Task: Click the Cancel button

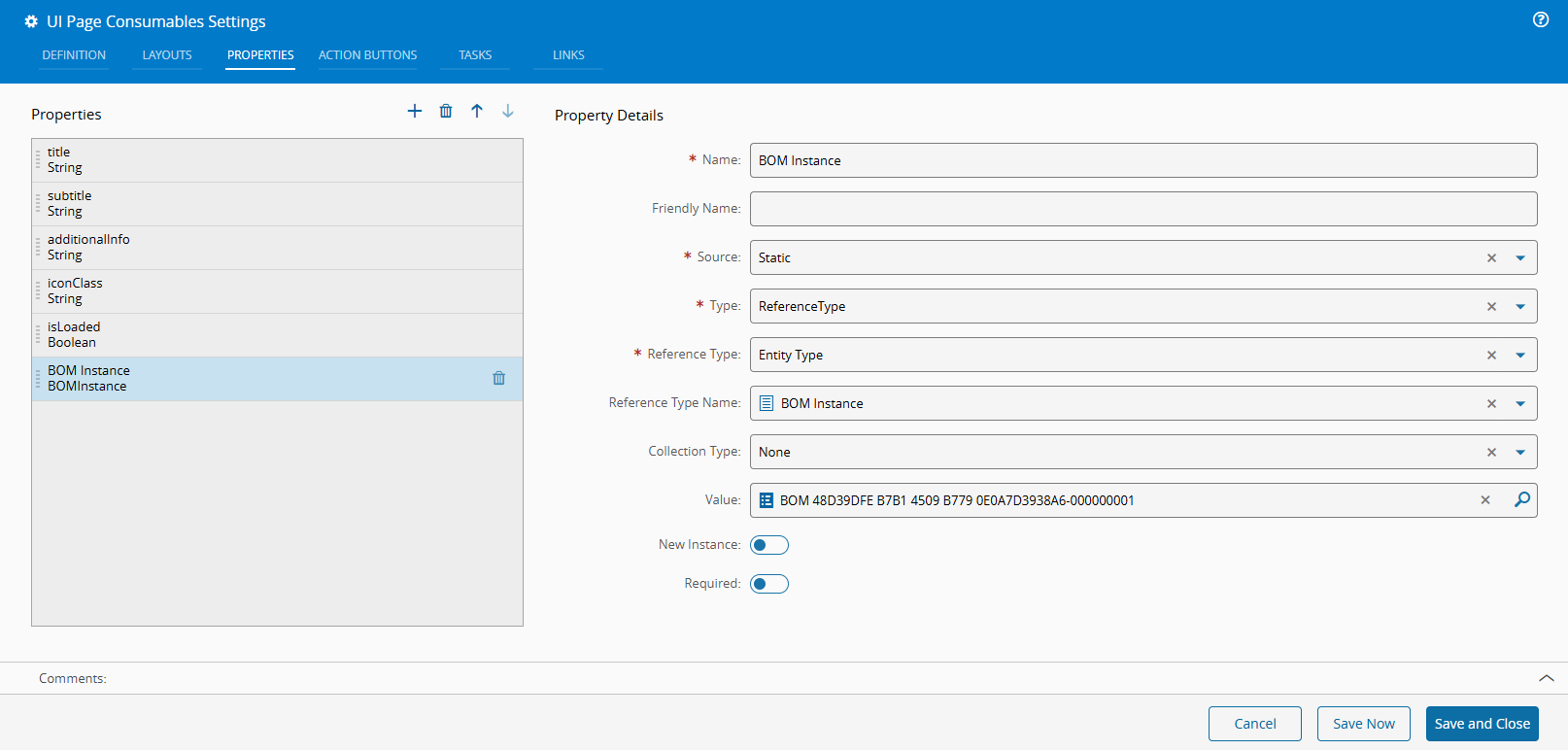Action: (x=1254, y=724)
